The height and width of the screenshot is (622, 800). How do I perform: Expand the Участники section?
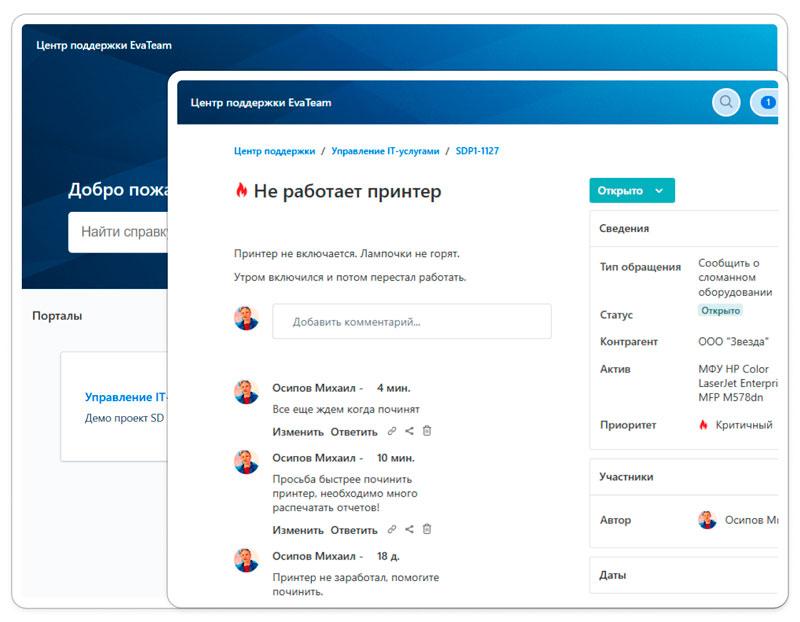pyautogui.click(x=624, y=476)
